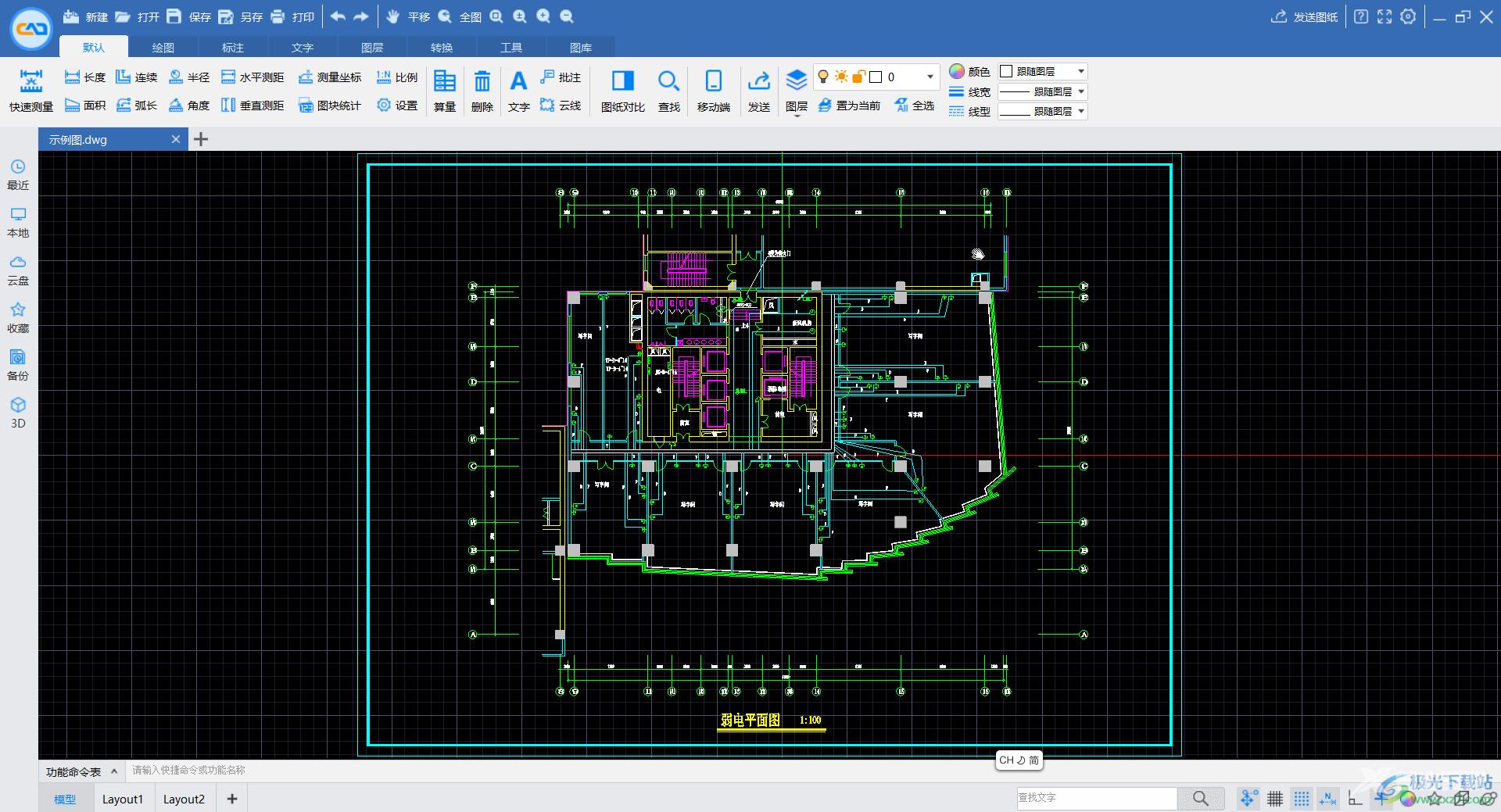This screenshot has width=1501, height=812.
Task: Click the 水平测距 horizontal distance tool
Action: (x=253, y=77)
